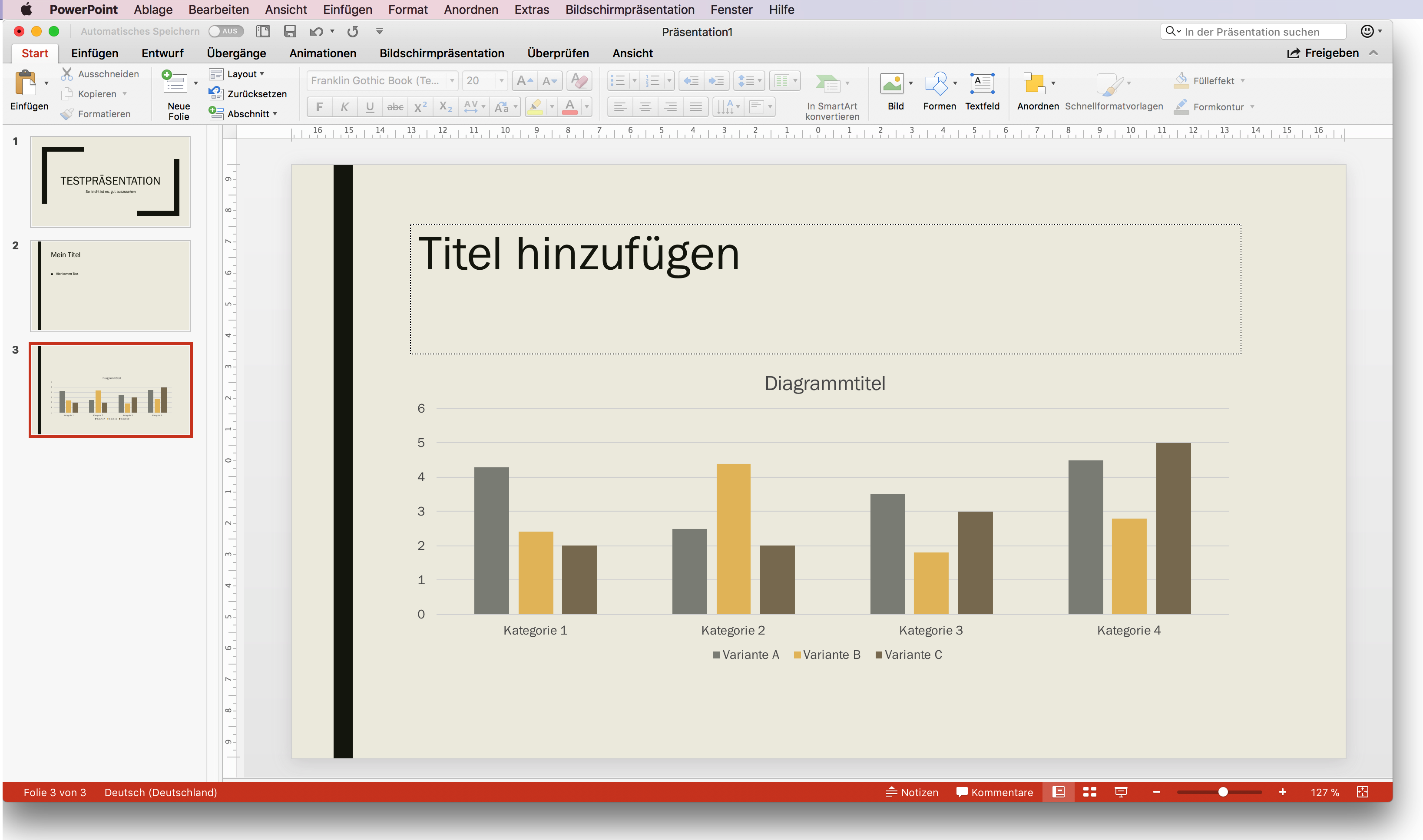
Task: Click the In SmartArt konvertieren icon
Action: (827, 83)
